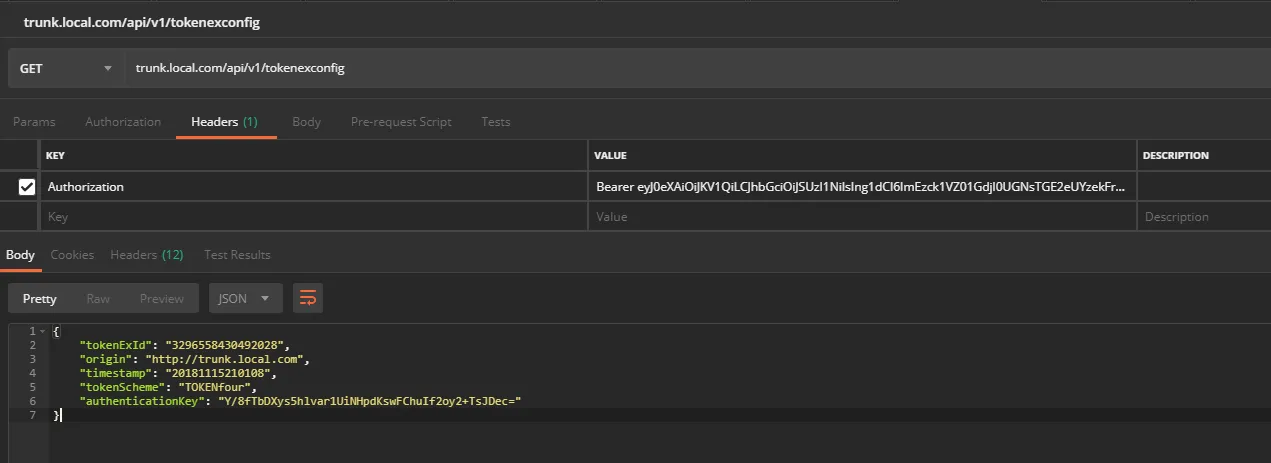This screenshot has height=463, width=1271.
Task: Select the Raw response view
Action: [x=98, y=298]
